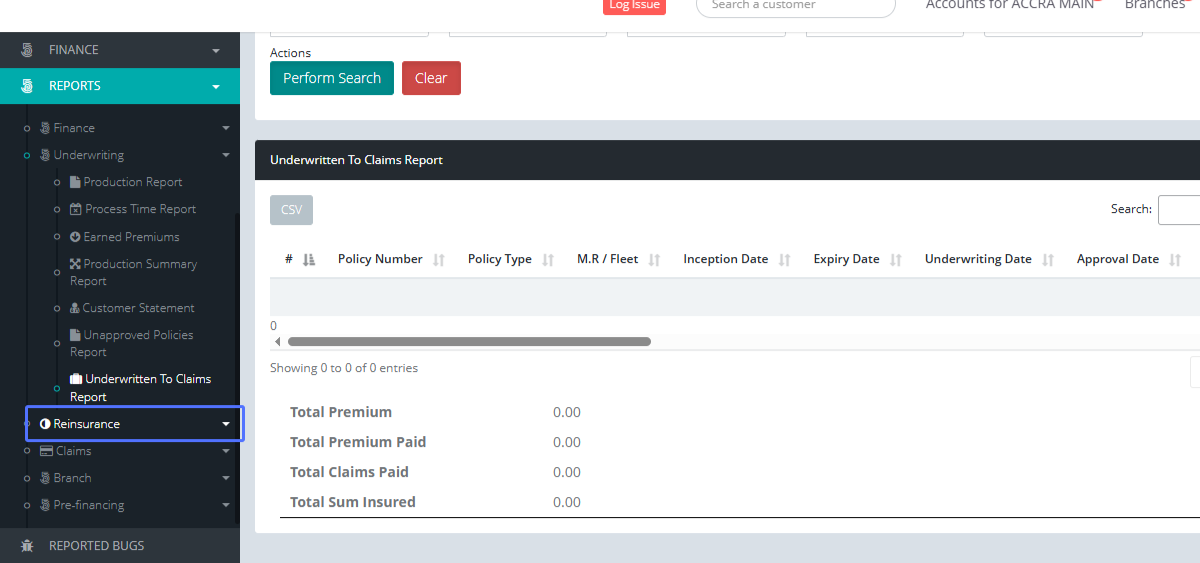Screen dimensions: 1200x563
Task: Expand the Pre-financing reports arrow
Action: coord(226,505)
